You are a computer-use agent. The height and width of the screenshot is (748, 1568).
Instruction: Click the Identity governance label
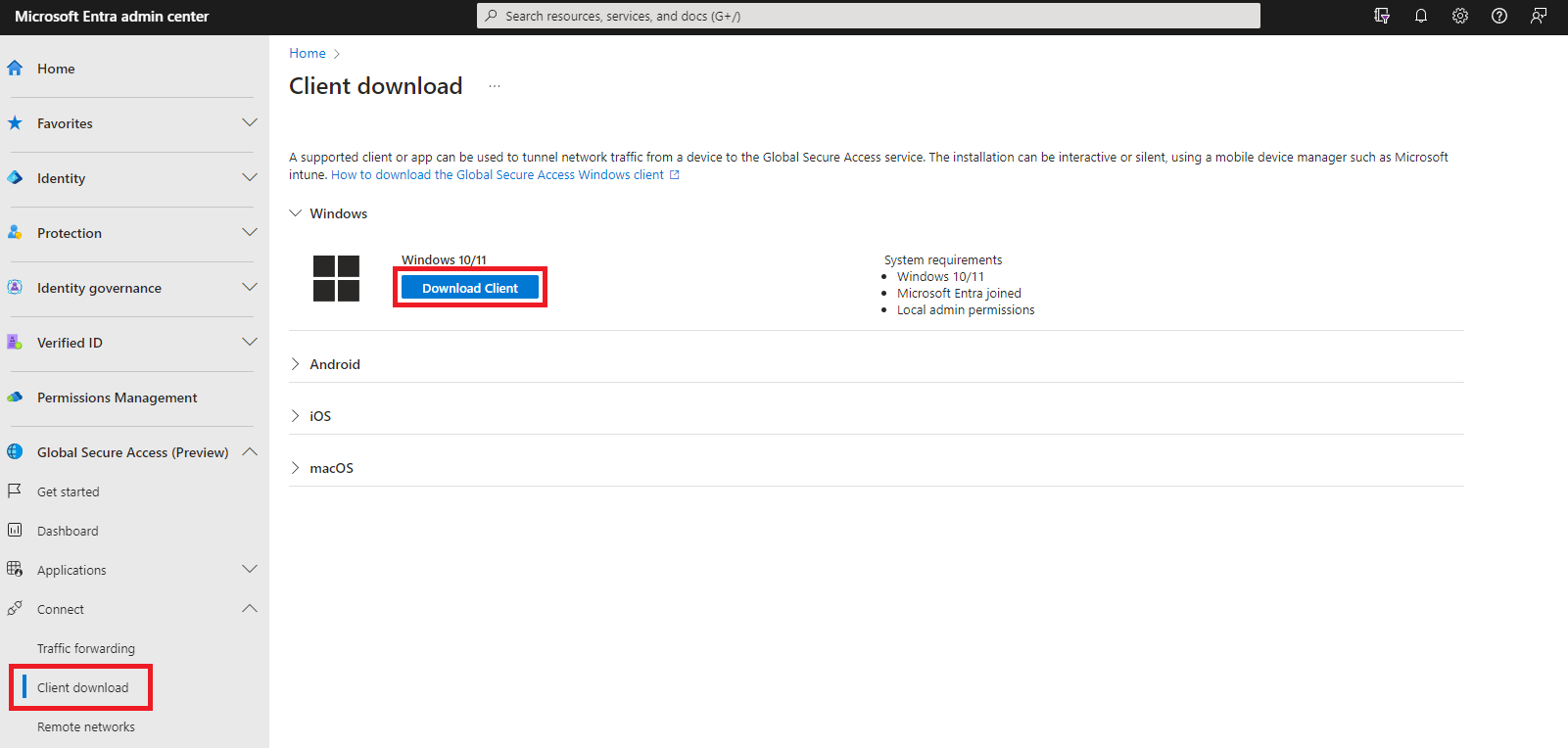coord(99,288)
